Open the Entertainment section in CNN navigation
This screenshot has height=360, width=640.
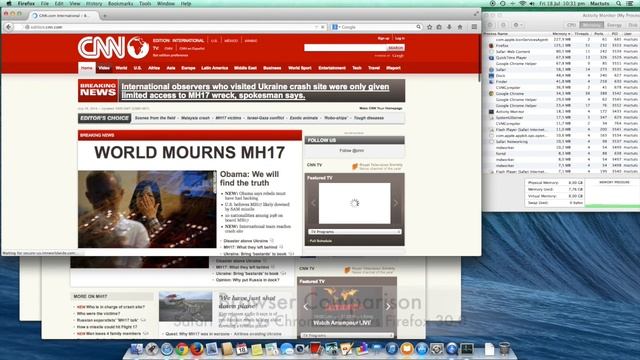click(332, 68)
